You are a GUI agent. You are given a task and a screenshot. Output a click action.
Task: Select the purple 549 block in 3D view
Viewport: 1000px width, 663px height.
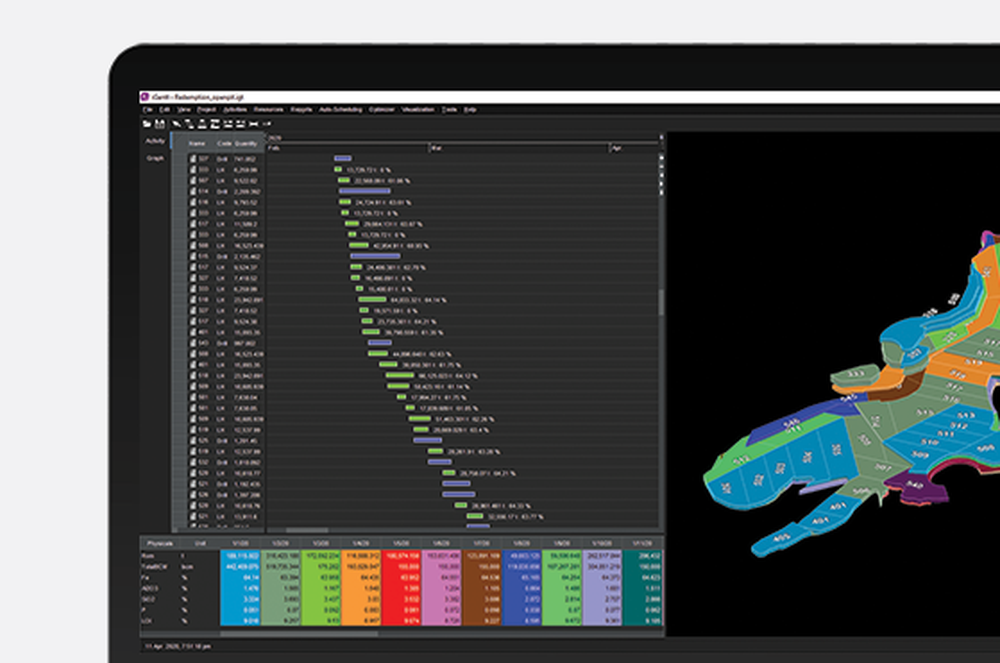tap(916, 486)
